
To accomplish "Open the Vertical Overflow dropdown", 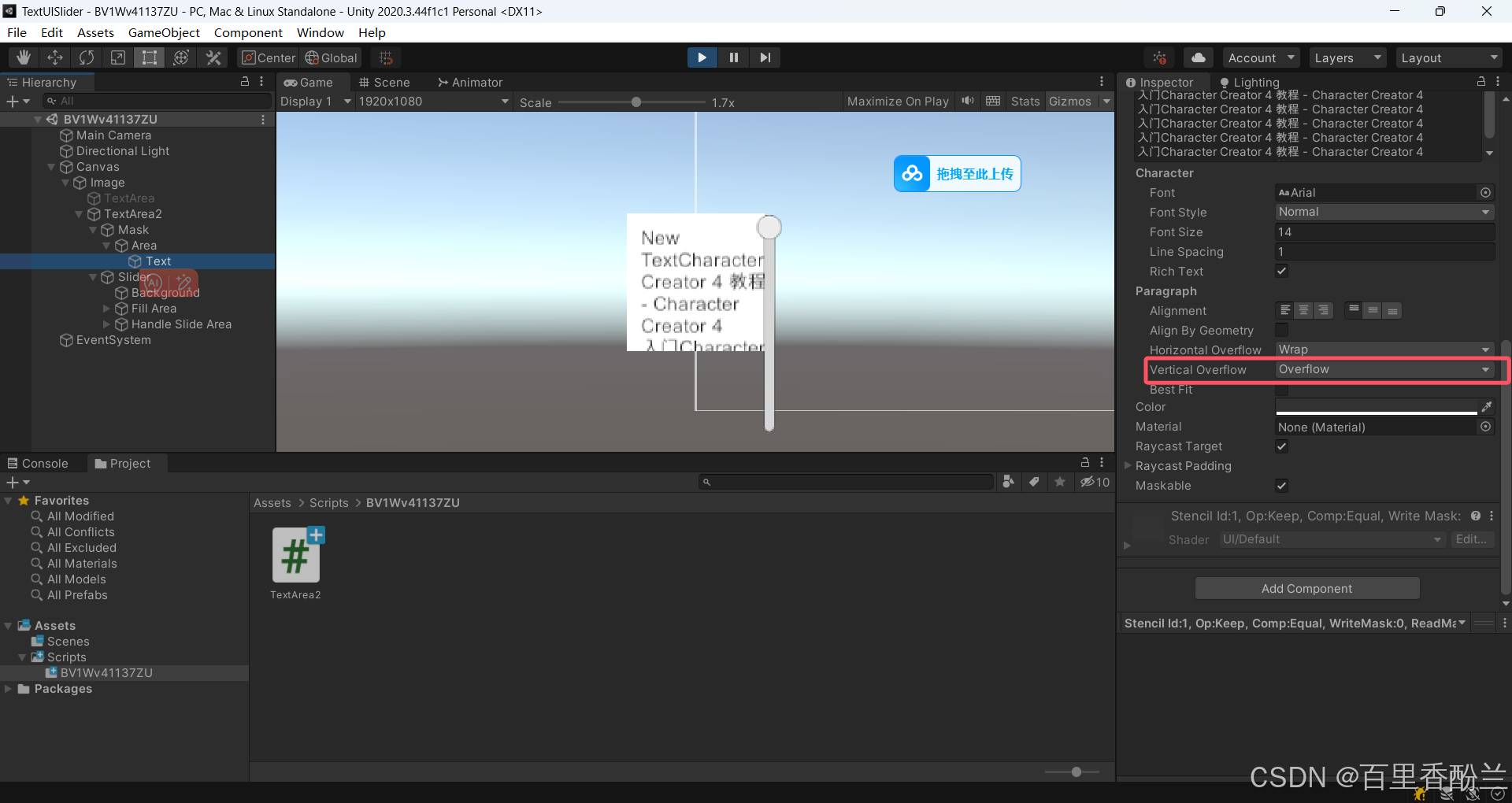I will (1384, 370).
